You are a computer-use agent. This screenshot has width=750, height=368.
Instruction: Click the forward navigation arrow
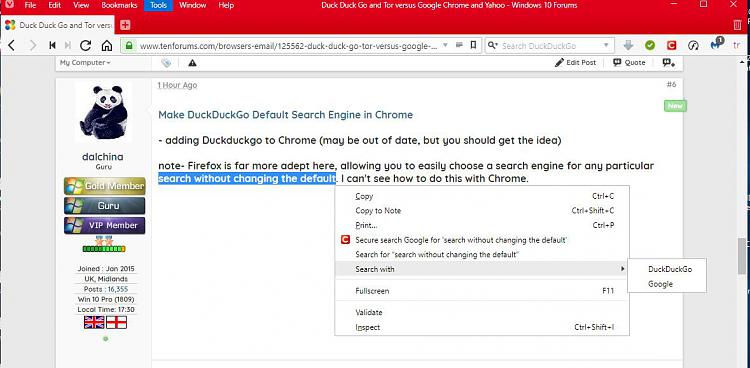coord(33,45)
